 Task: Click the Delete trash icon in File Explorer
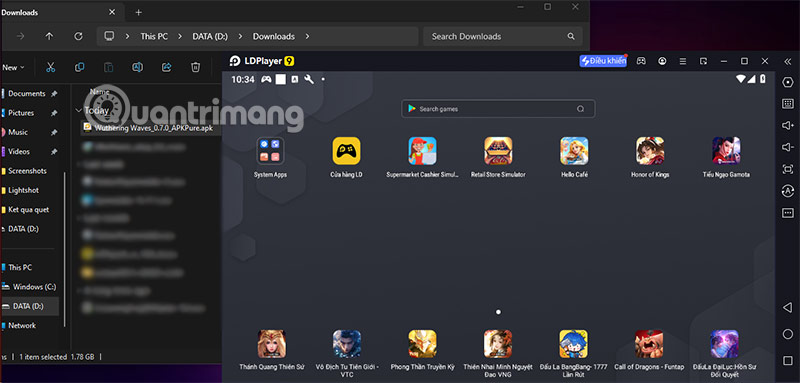(x=195, y=67)
